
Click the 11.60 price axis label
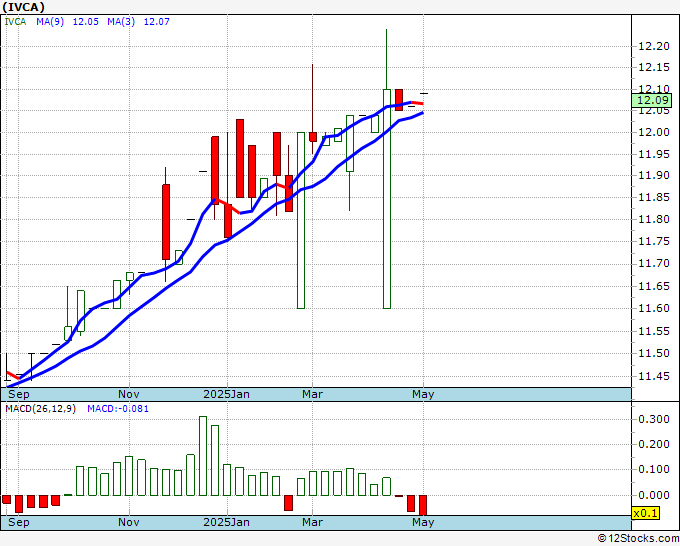pyautogui.click(x=654, y=308)
